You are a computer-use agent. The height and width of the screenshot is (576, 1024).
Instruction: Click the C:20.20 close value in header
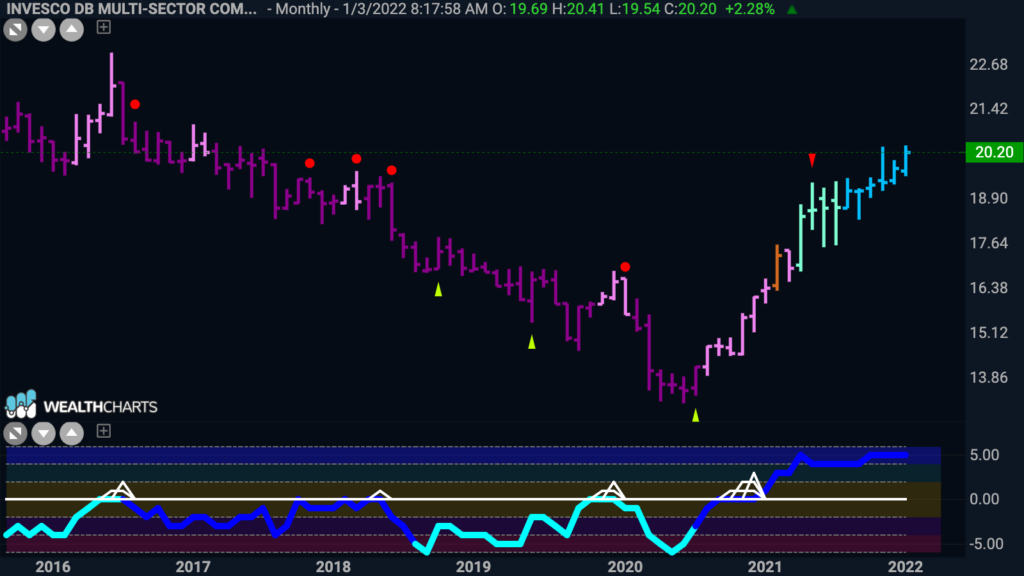[690, 9]
